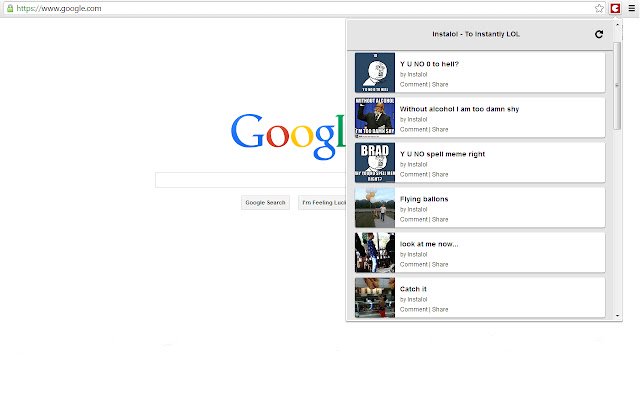Share 'Y U NO spell meme right' post
The width and height of the screenshot is (640, 400).
tap(440, 174)
